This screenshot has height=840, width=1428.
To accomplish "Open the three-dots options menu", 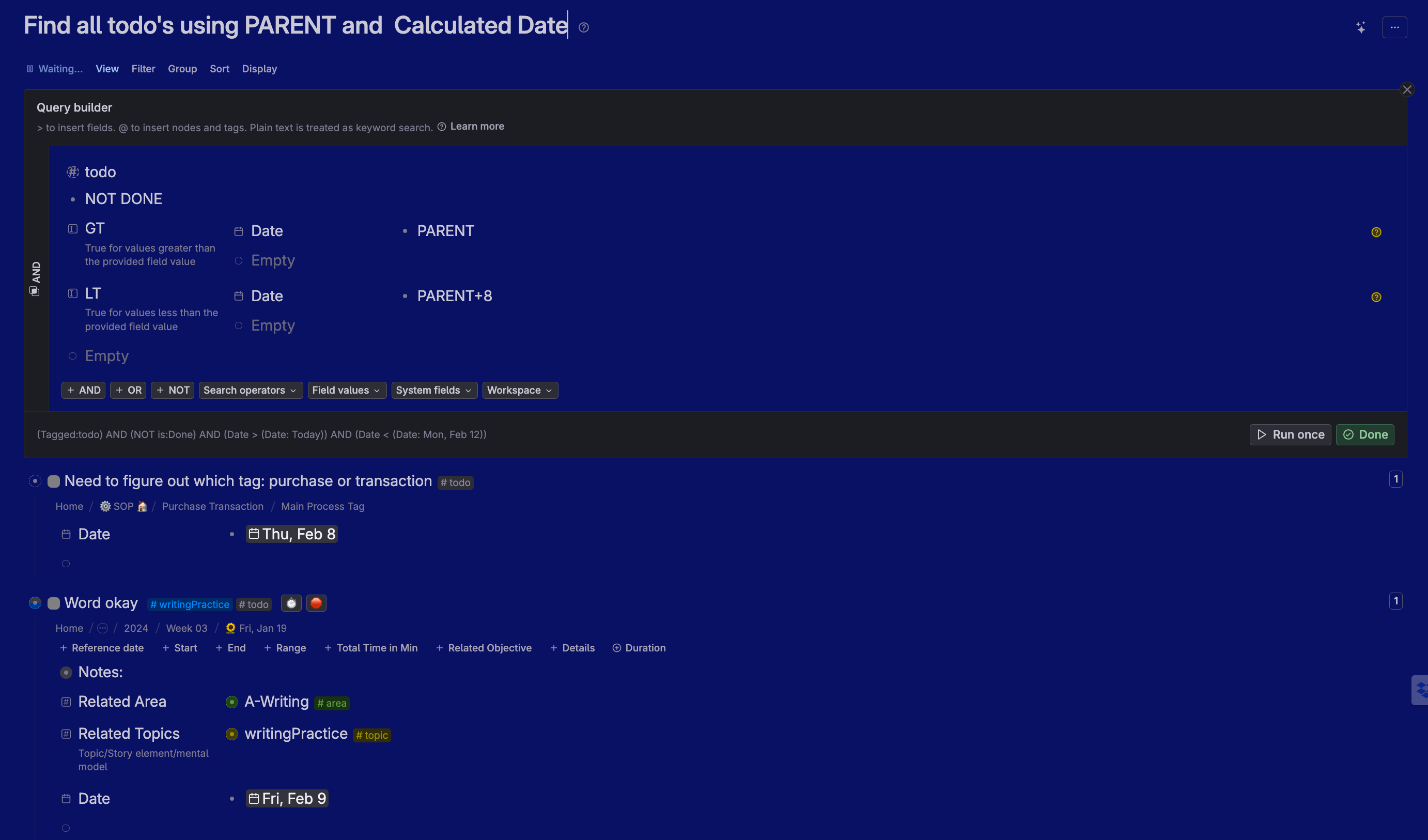I will (1394, 27).
